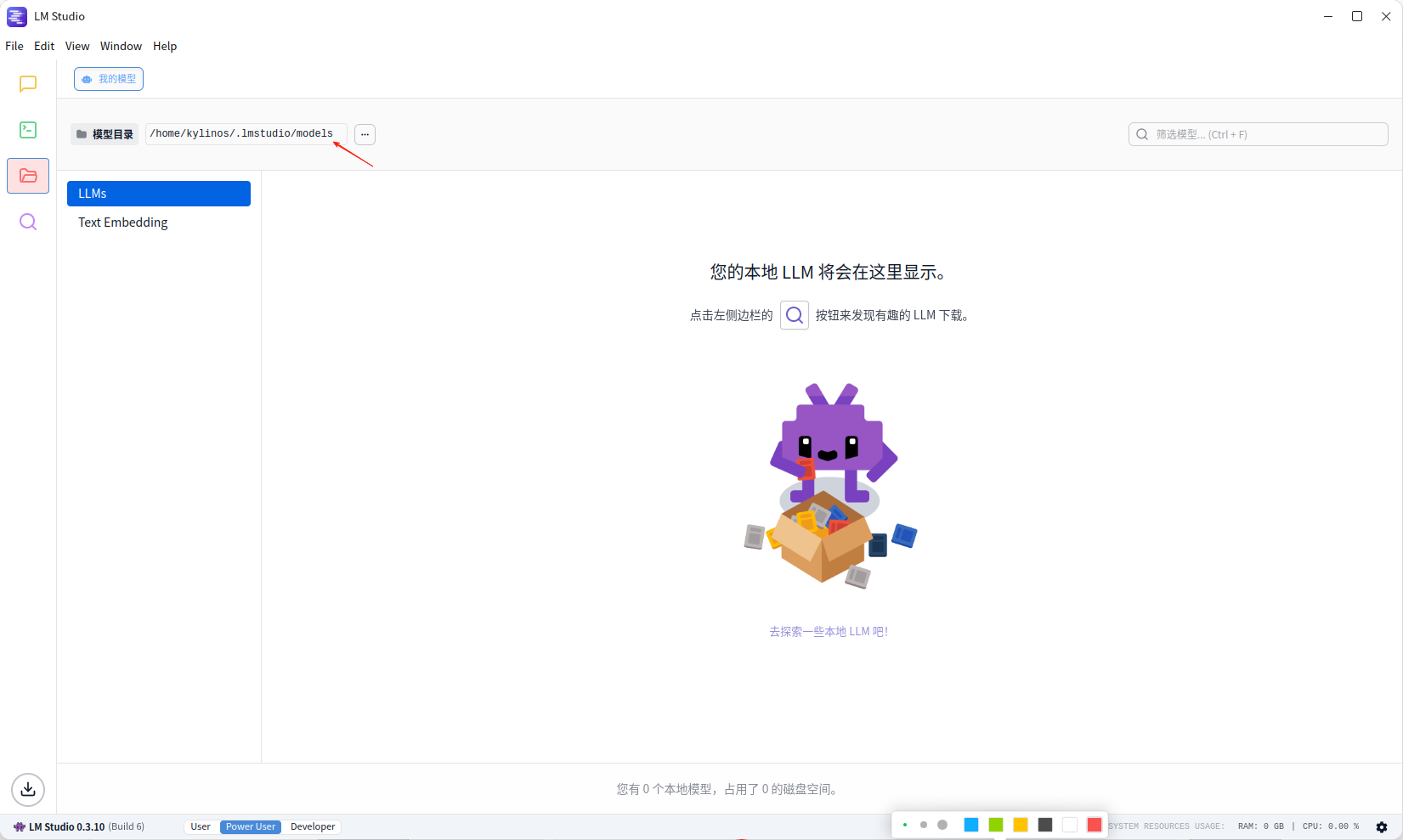Open the Developer terminal icon in sidebar
Viewport: 1403px width, 840px height.
point(28,130)
